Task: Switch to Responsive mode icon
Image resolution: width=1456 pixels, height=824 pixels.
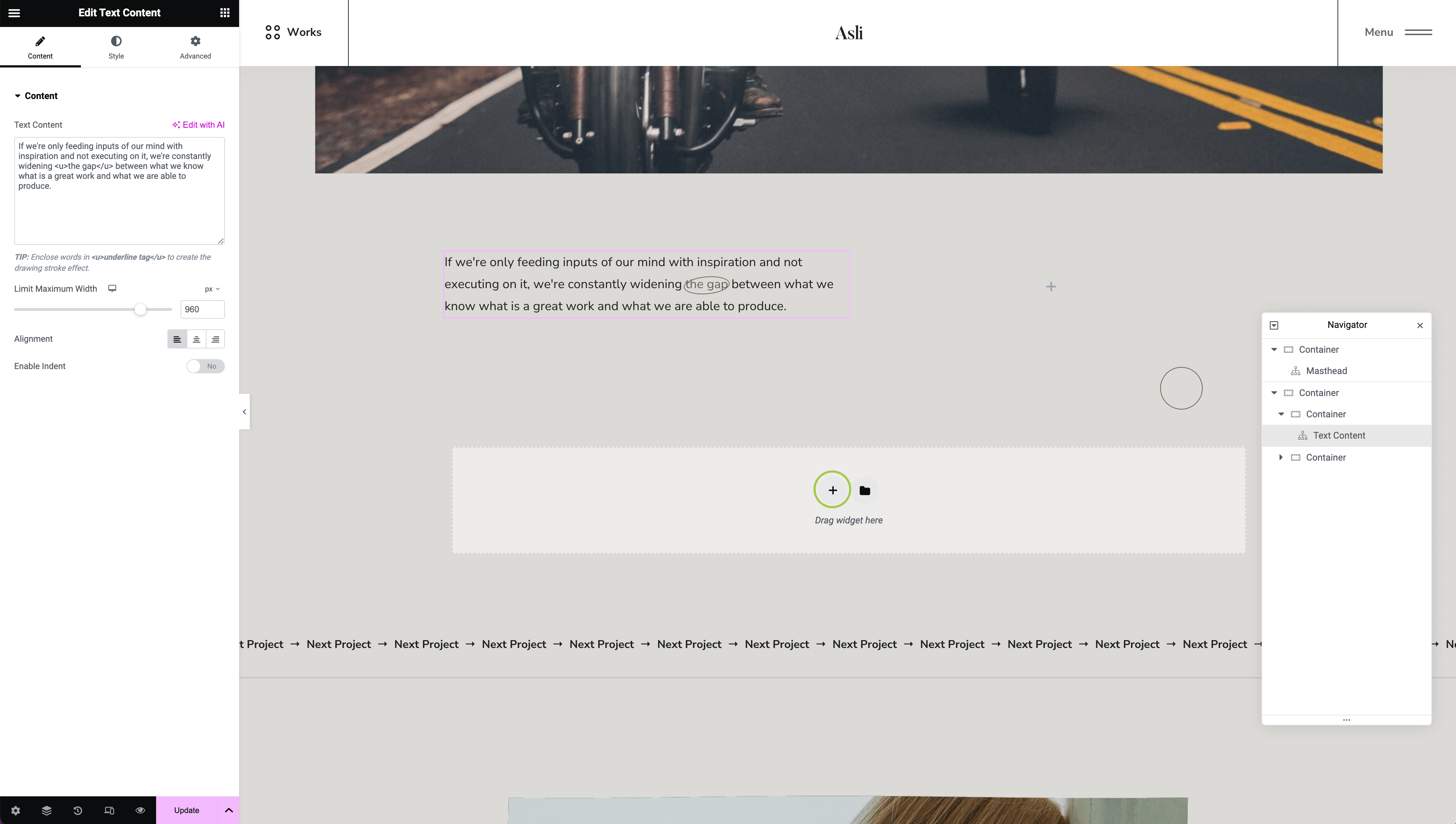Action: [x=109, y=811]
